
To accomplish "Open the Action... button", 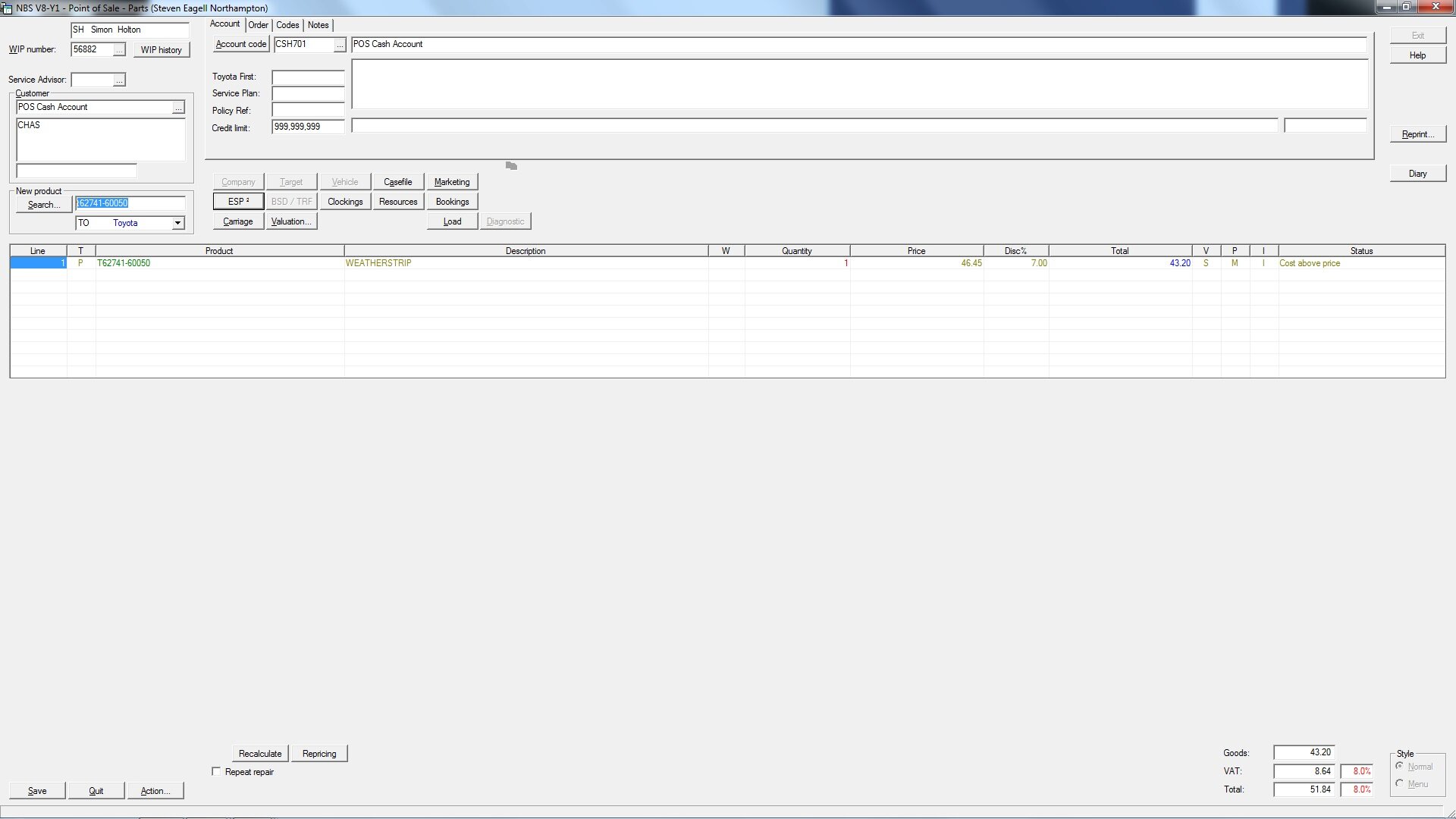I will (155, 791).
